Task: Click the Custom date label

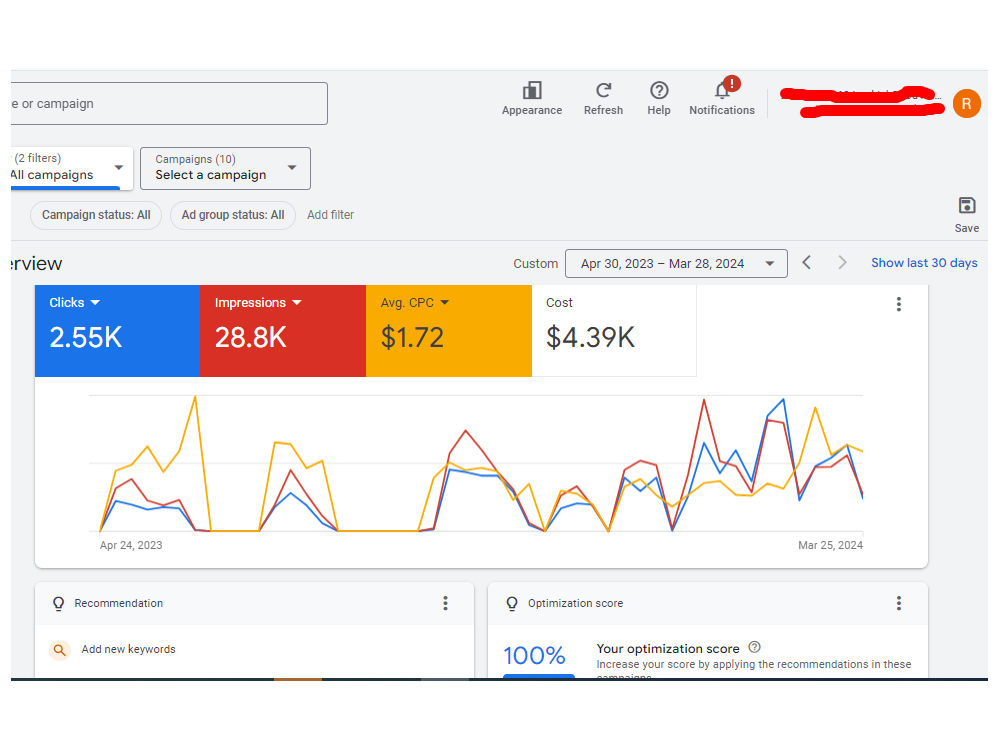Action: [x=536, y=263]
